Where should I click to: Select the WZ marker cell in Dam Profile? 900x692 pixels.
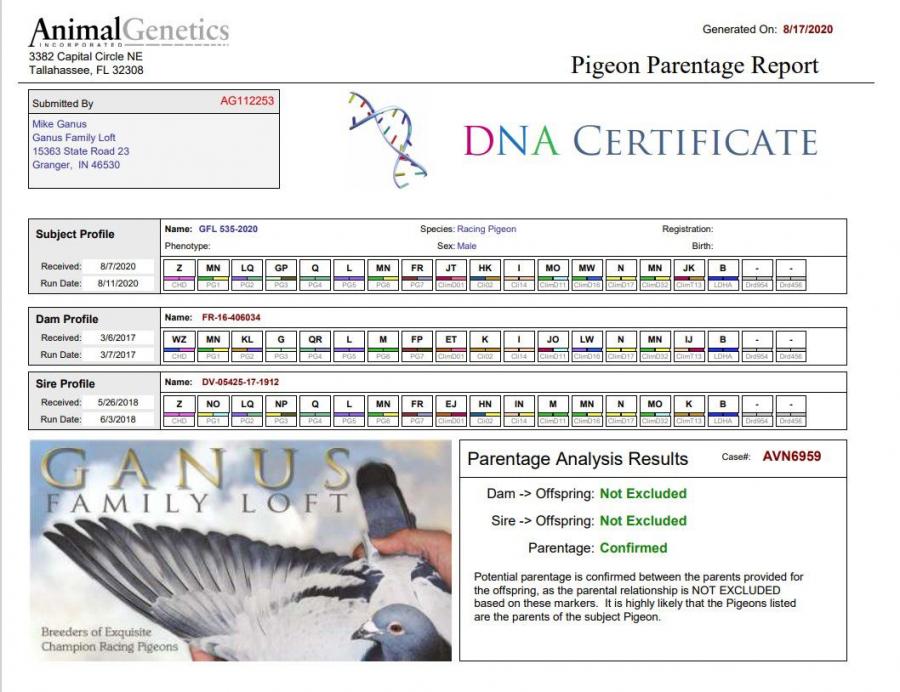[179, 346]
